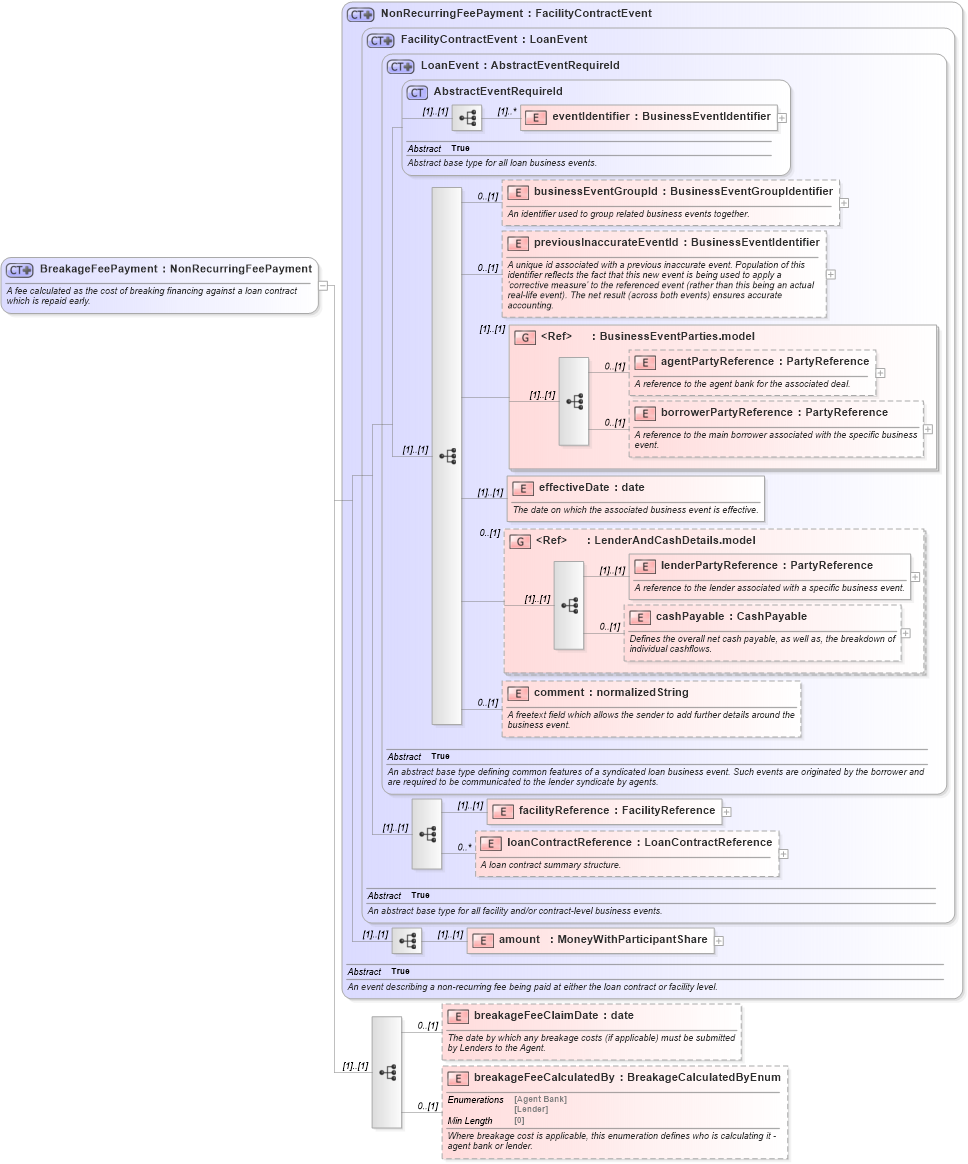Viewport: 968px width, 1164px height.
Task: Click the label 'NonRecurringFeePayment : FacilityContractEvent'
Action: [517, 13]
